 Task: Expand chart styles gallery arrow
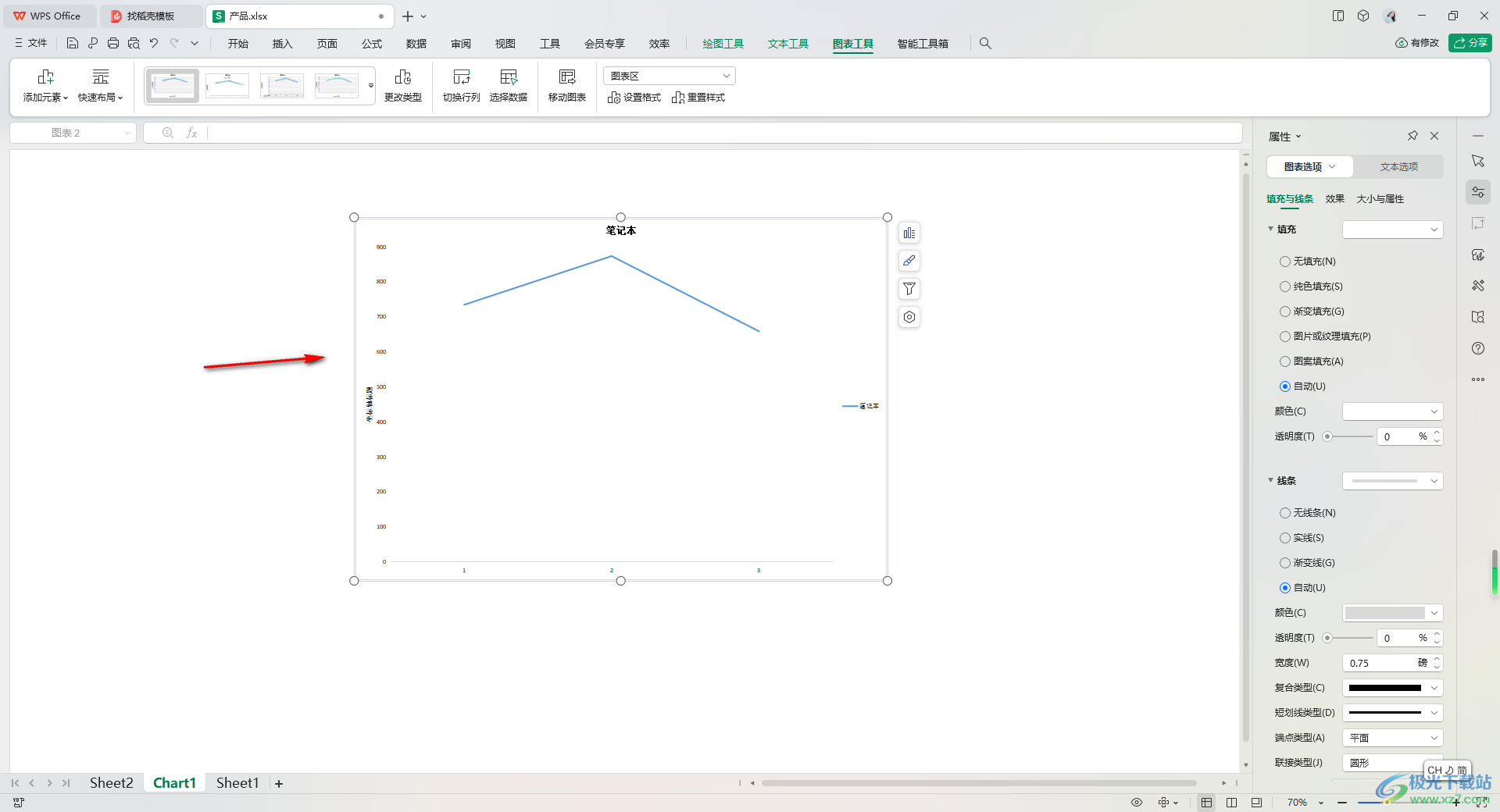tap(371, 86)
